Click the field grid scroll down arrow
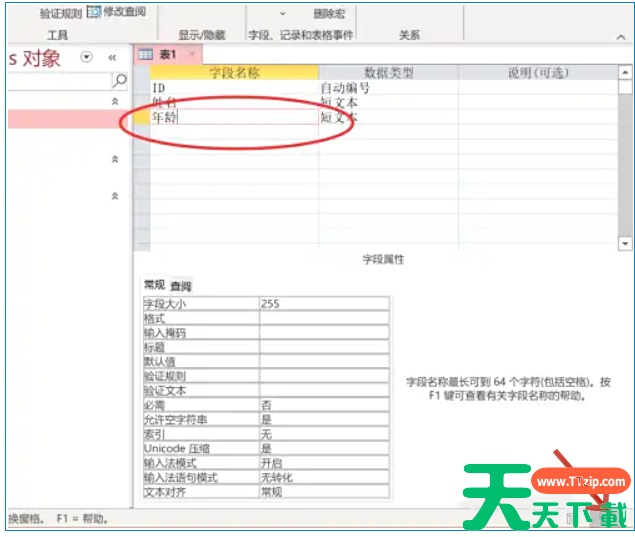This screenshot has width=635, height=537. pos(625,243)
